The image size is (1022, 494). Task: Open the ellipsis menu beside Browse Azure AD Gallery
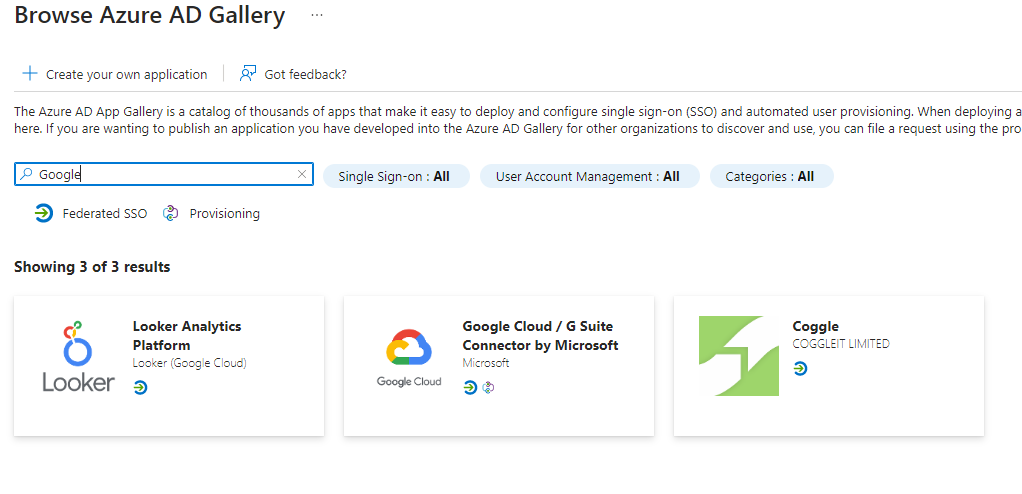(x=317, y=14)
